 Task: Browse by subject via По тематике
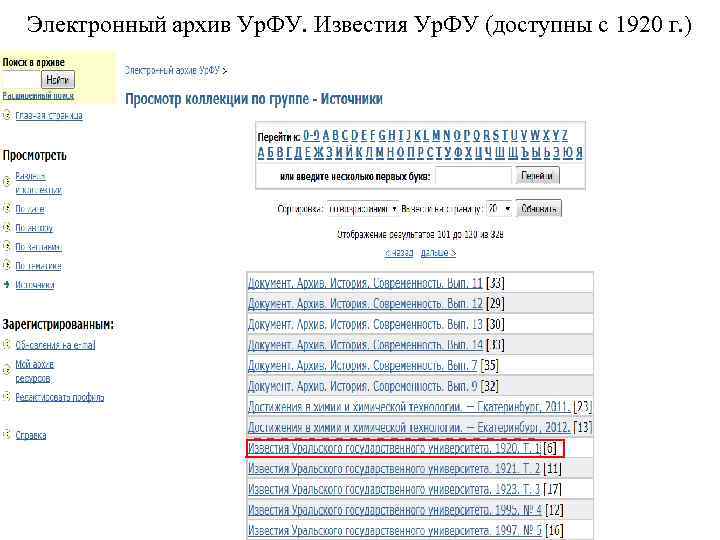pos(38,266)
